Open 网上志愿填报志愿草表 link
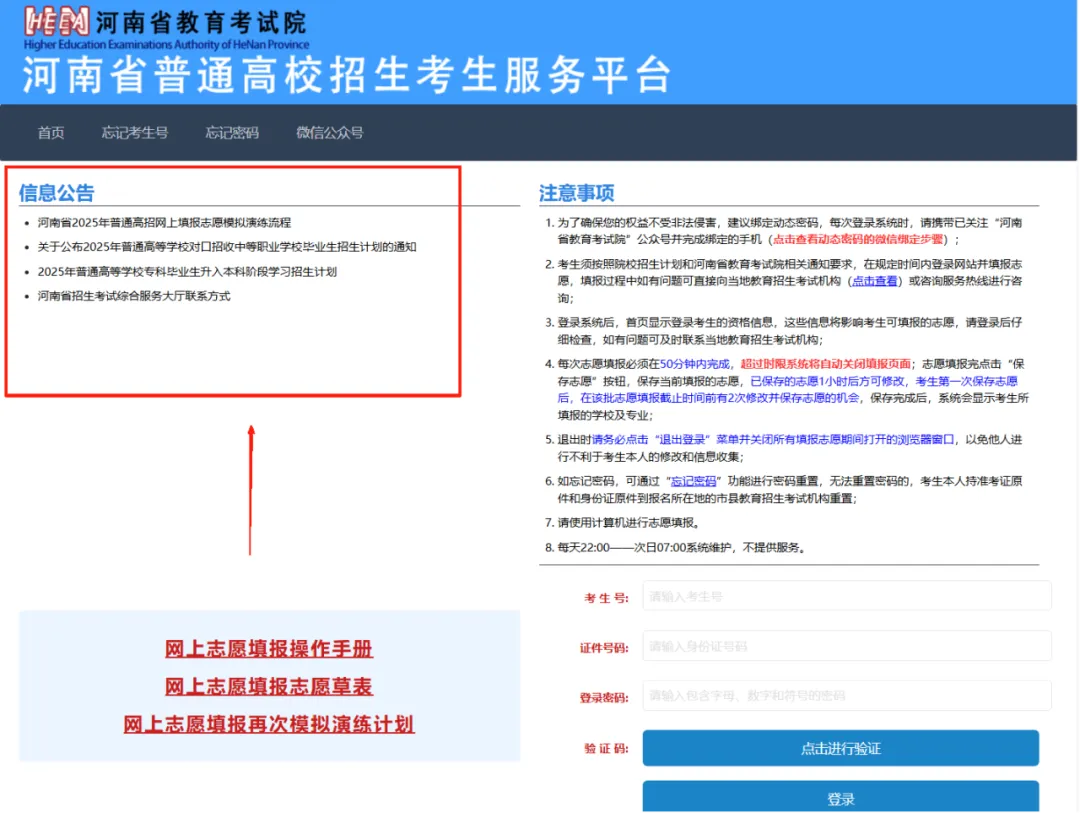Viewport: 1080px width, 813px height. point(269,686)
